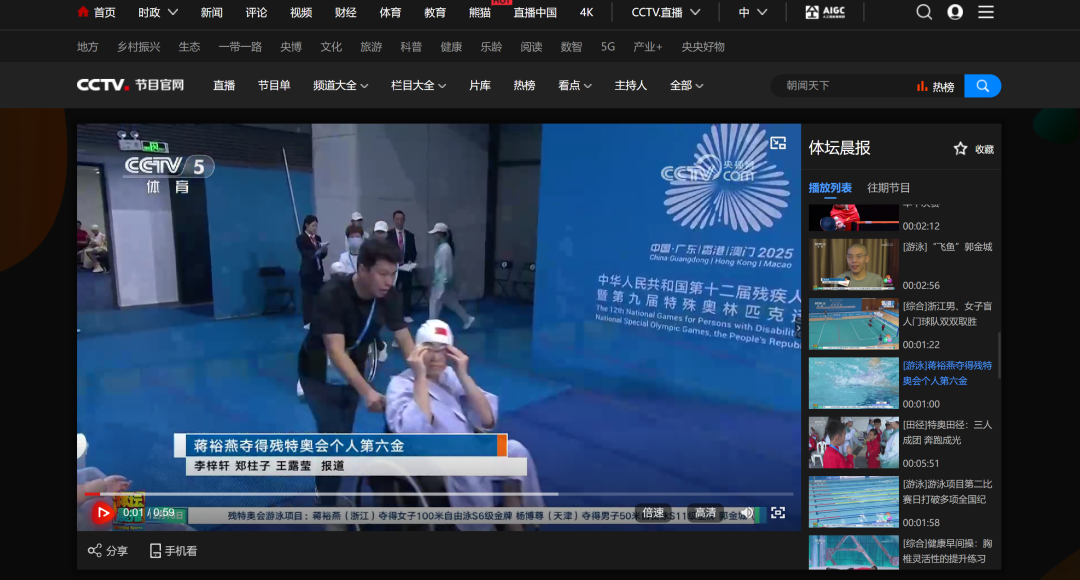The height and width of the screenshot is (580, 1080).
Task: Mute the video with the speaker icon
Action: (x=746, y=513)
